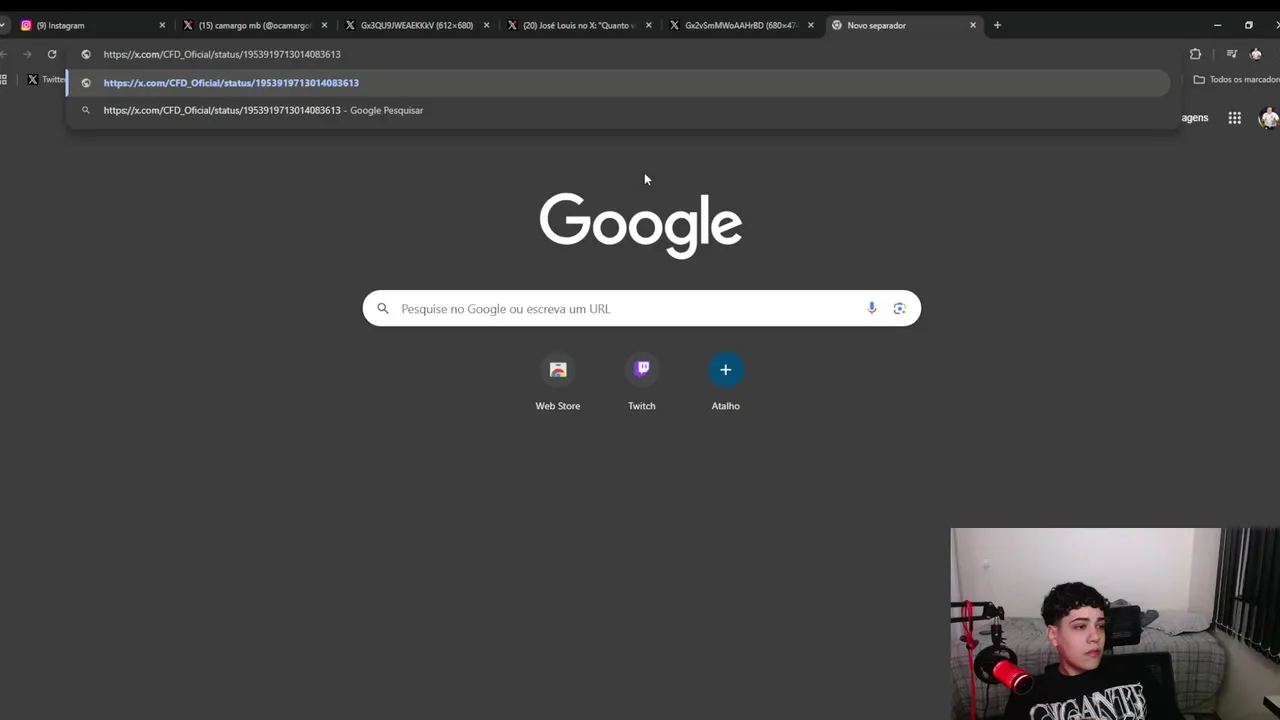Choose the Google Pesquisar search suggestion

point(618,110)
